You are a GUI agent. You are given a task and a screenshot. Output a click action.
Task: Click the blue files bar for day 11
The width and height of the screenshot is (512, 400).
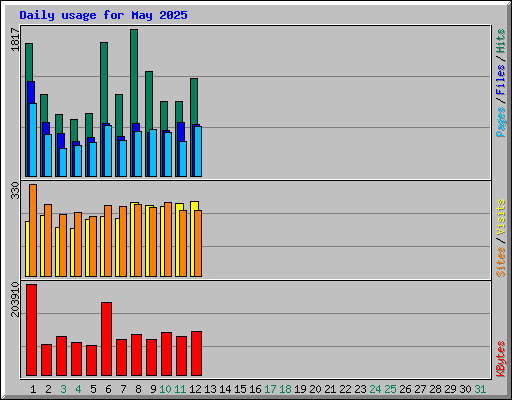point(181,132)
